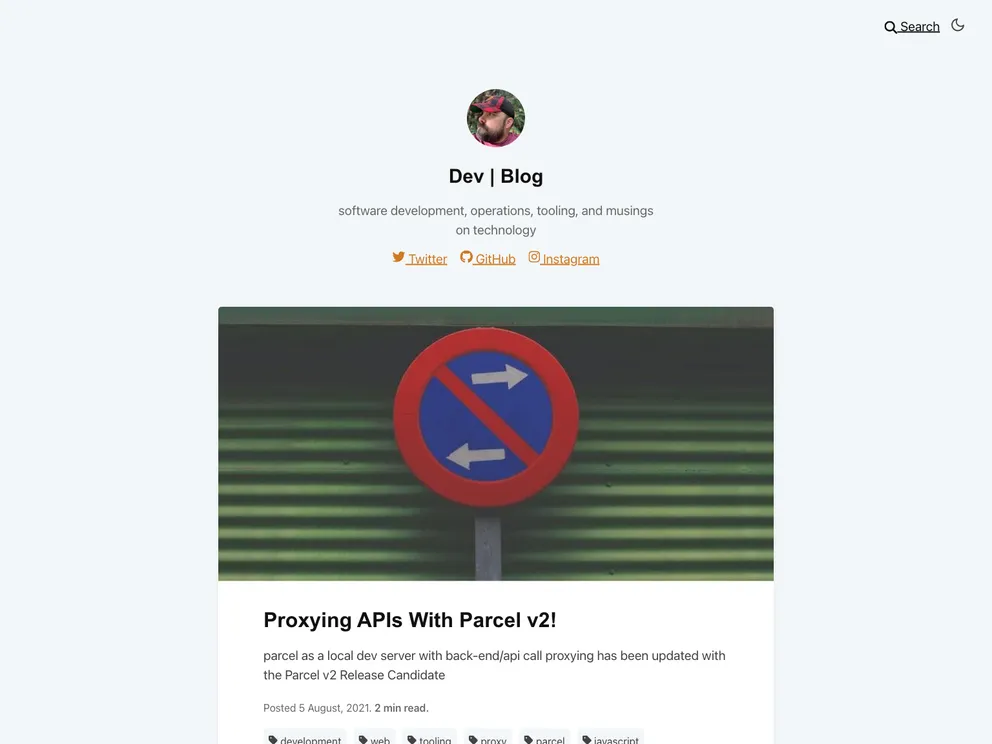Open Proxying APIs With Parcel v2 post

410,620
